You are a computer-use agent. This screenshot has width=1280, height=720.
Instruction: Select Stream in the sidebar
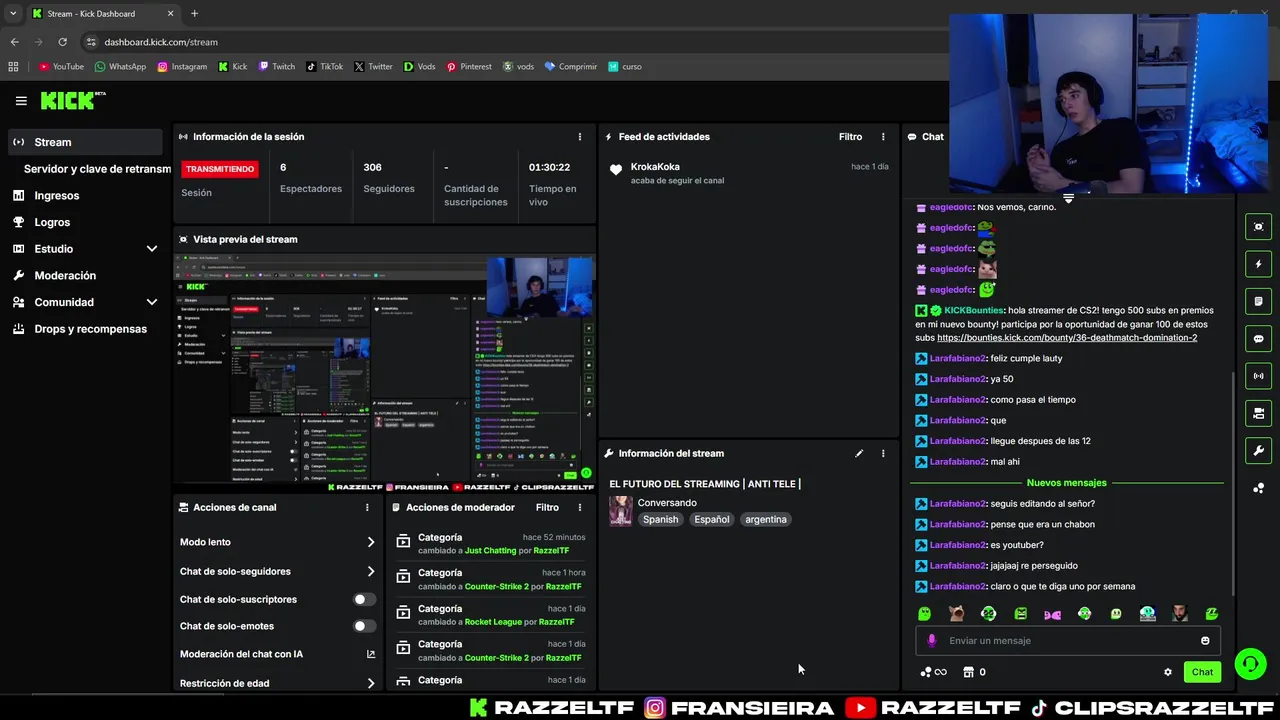point(85,142)
